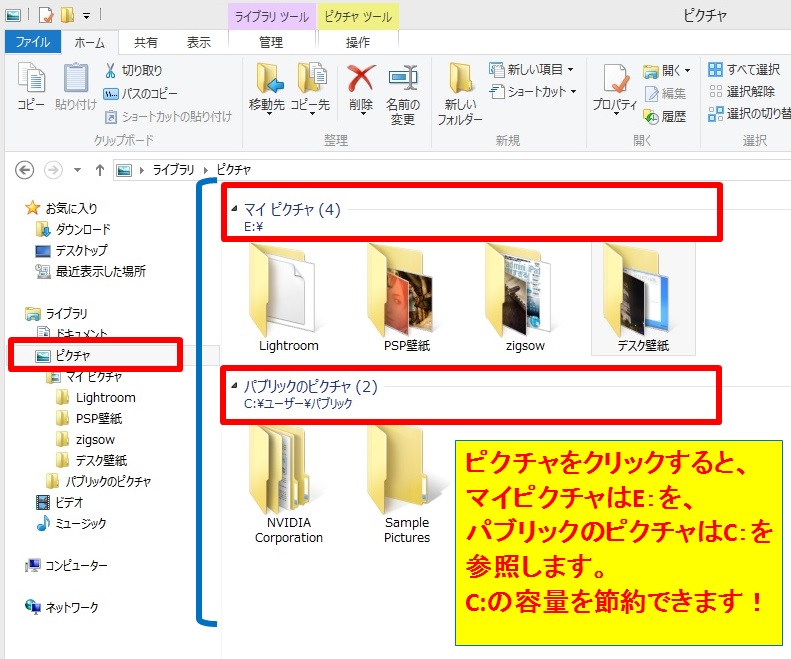791x659 pixels.
Task: Click ライブラリ in the address bar
Action: coord(173,170)
